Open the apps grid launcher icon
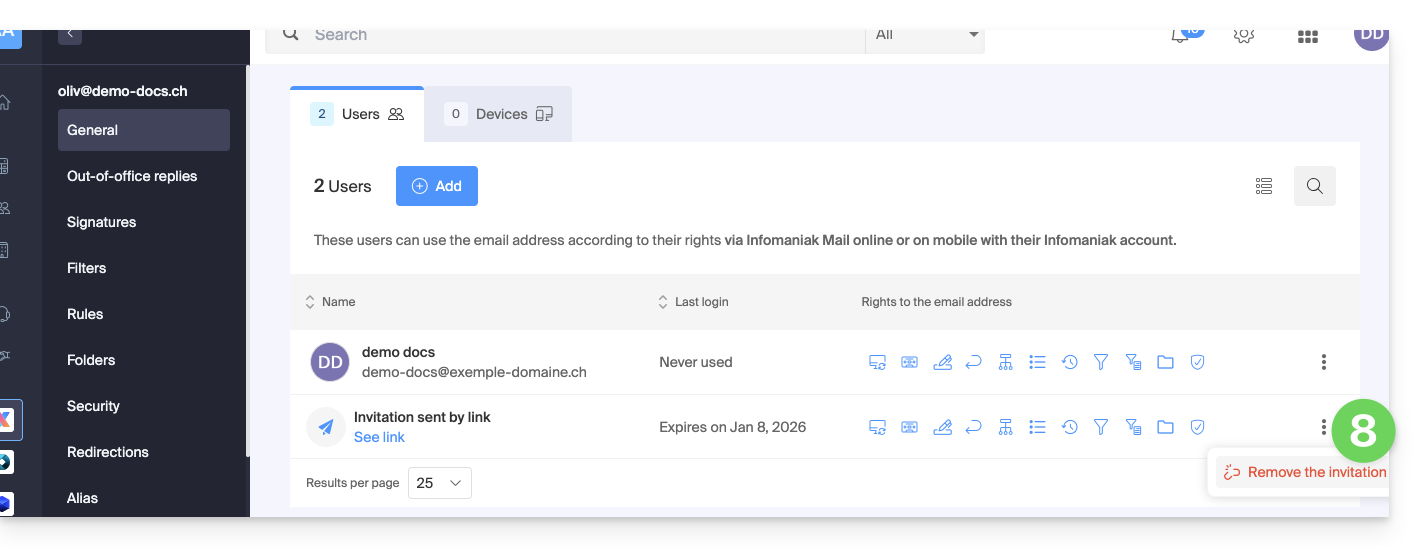Viewport: 1419px width, 547px height. tap(1307, 37)
